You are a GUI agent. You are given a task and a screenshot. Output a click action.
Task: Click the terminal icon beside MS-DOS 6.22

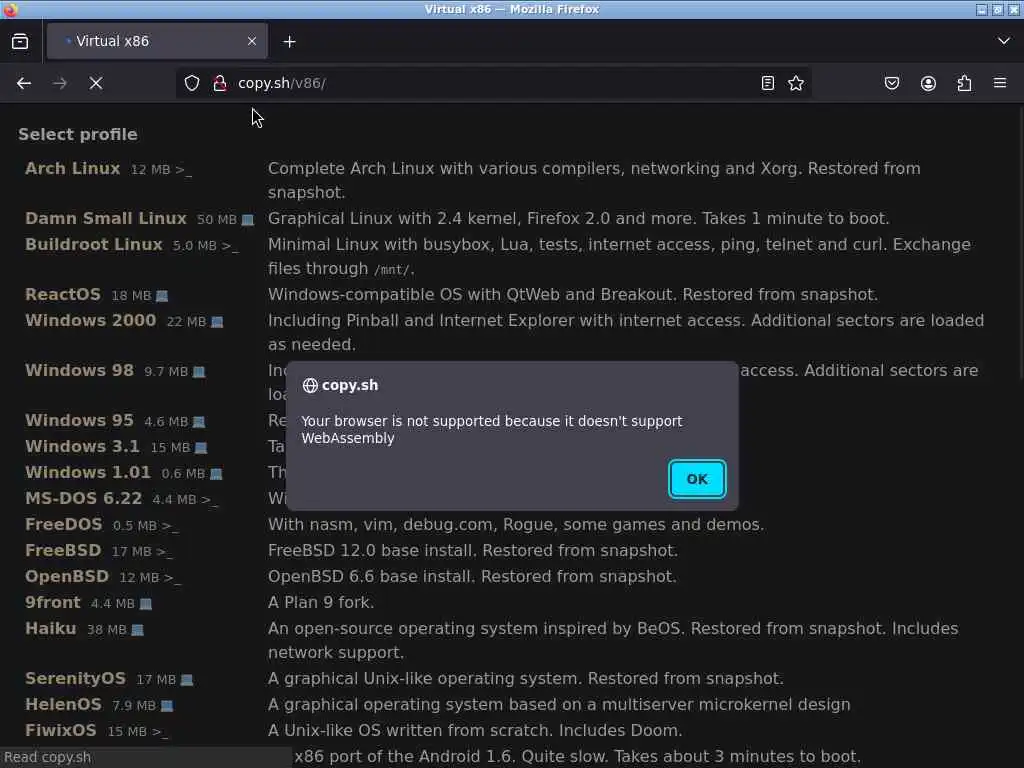(210, 500)
